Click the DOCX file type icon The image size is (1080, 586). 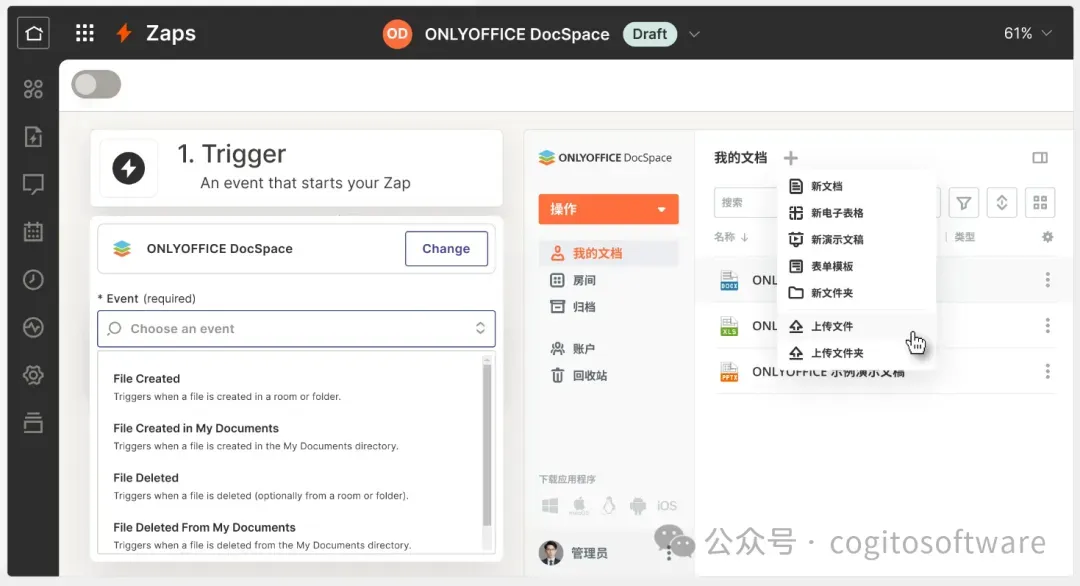tap(729, 280)
